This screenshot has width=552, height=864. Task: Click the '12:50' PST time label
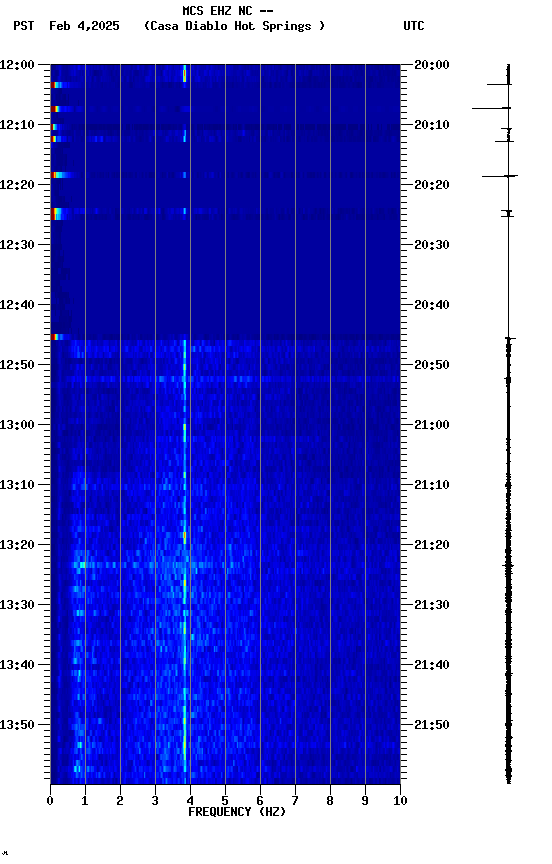(x=17, y=365)
